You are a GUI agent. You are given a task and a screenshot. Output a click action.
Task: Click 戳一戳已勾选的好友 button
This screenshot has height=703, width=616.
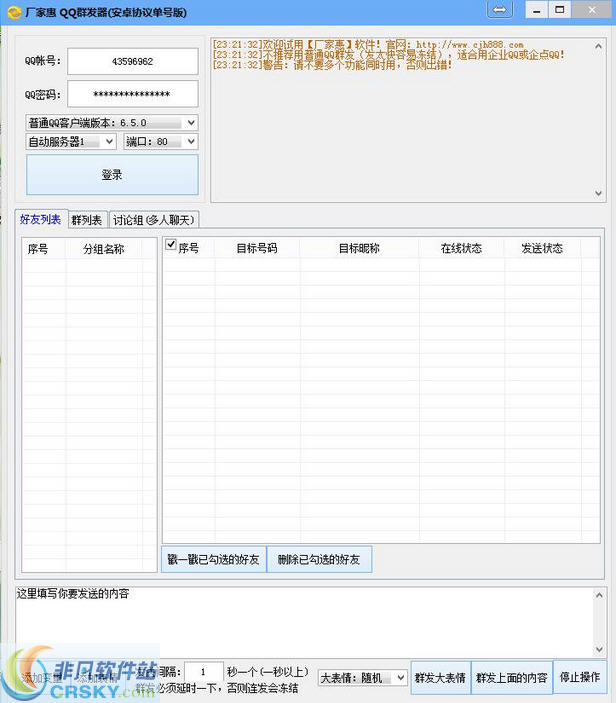(x=213, y=559)
